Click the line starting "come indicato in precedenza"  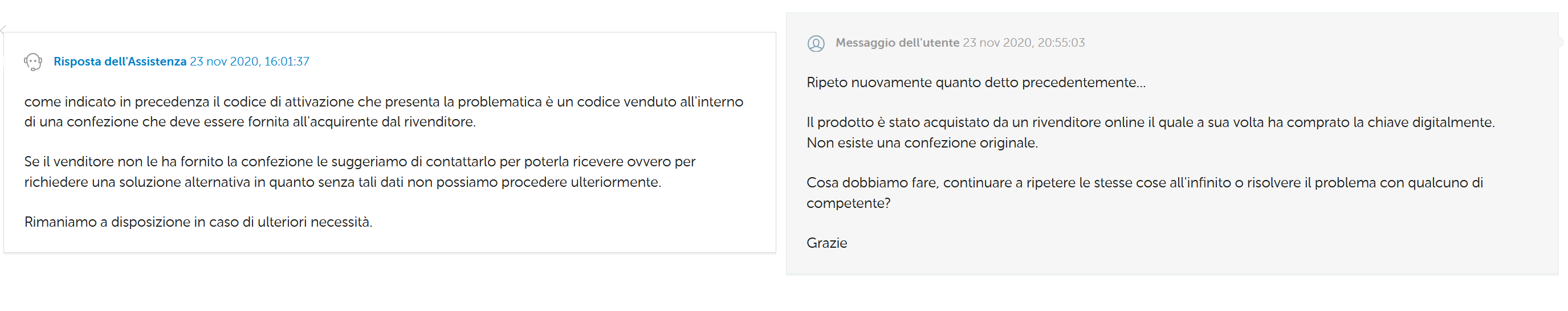384,101
